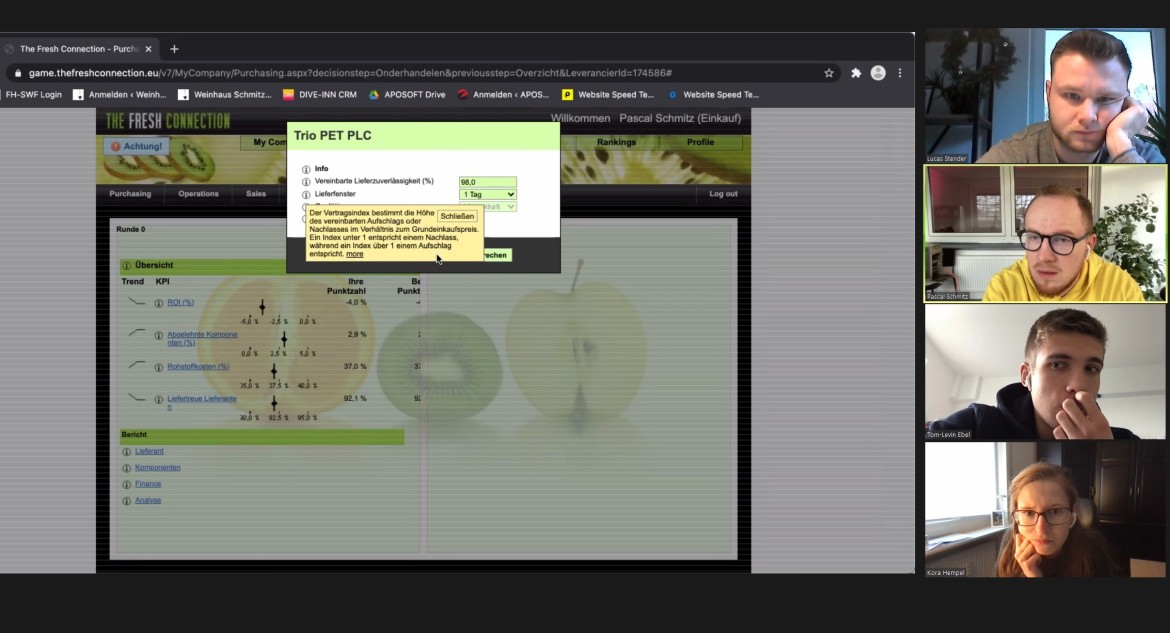Click the Achtung! warning button
The width and height of the screenshot is (1170, 633).
click(x=137, y=146)
